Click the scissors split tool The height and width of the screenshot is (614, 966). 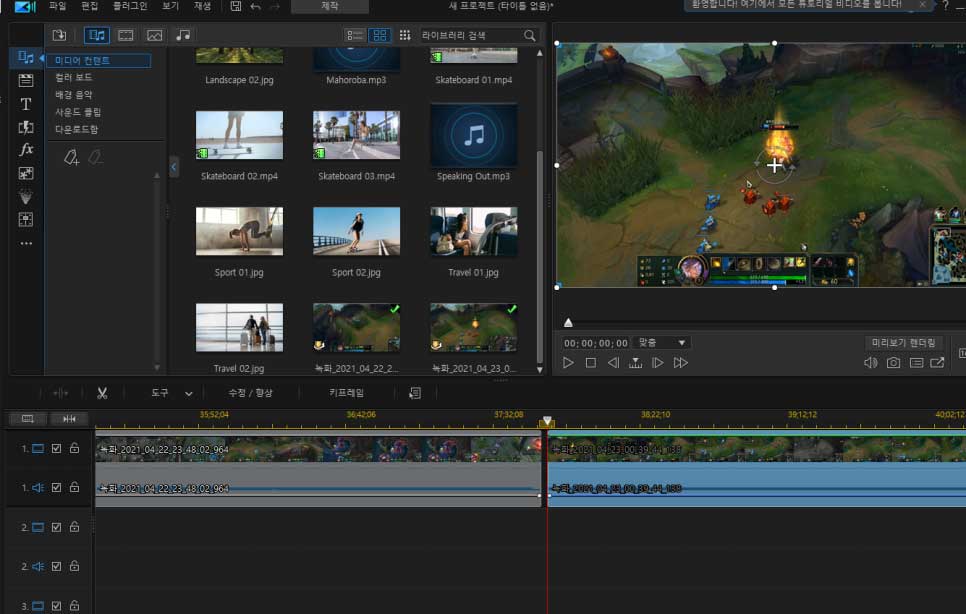coord(102,393)
